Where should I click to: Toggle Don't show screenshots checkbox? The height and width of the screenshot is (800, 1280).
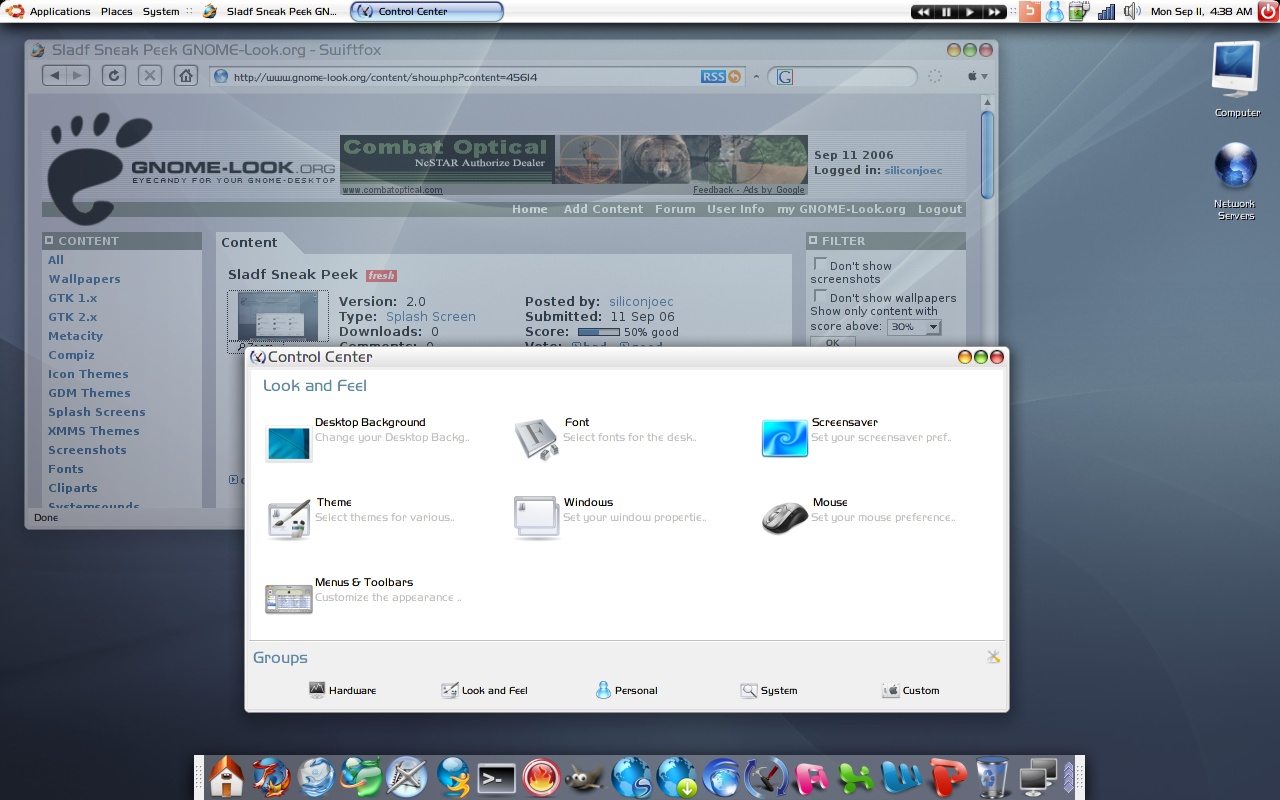point(820,264)
